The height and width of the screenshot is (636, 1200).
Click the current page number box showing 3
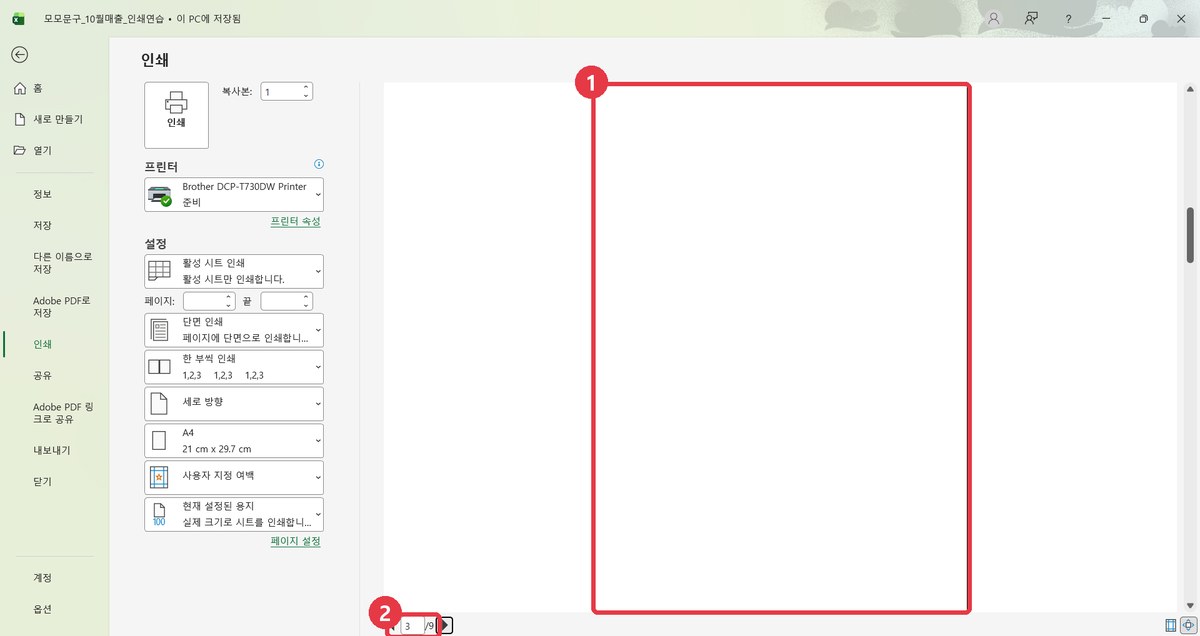[411, 626]
